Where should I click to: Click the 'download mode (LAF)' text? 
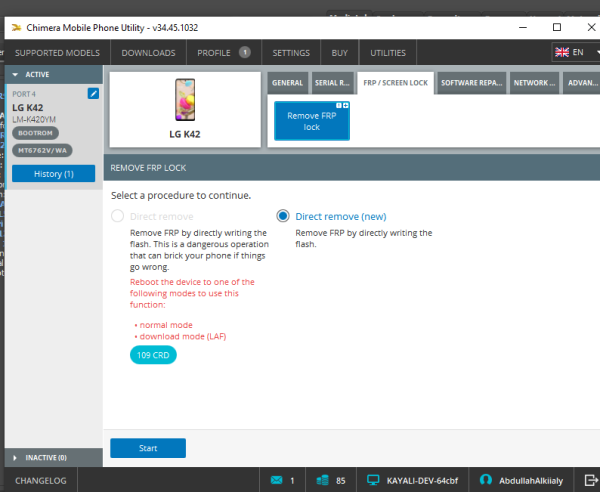tap(183, 336)
